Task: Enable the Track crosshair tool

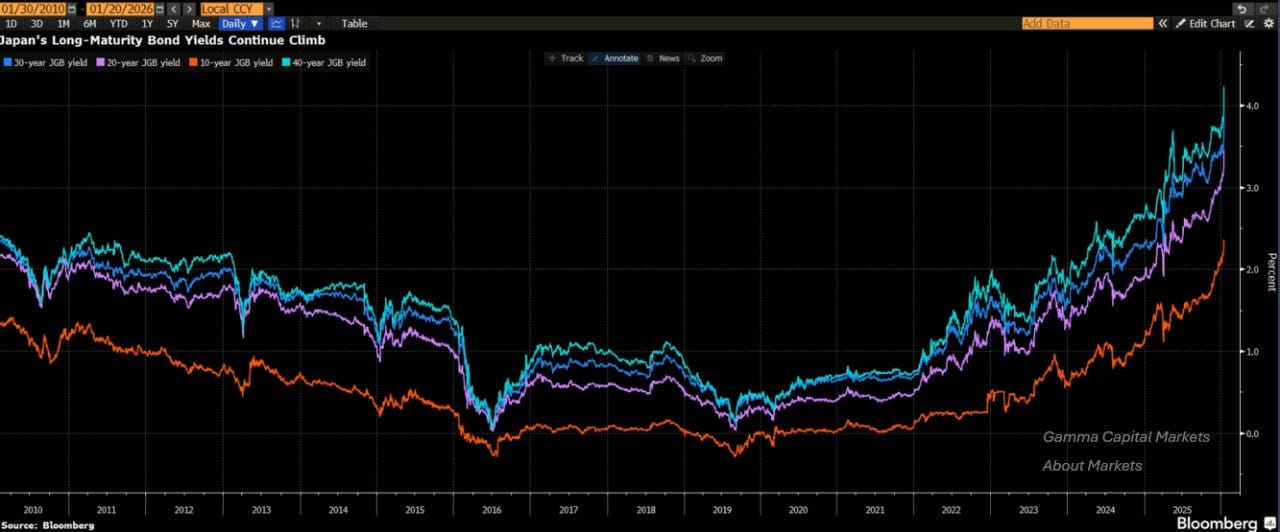Action: (x=566, y=58)
